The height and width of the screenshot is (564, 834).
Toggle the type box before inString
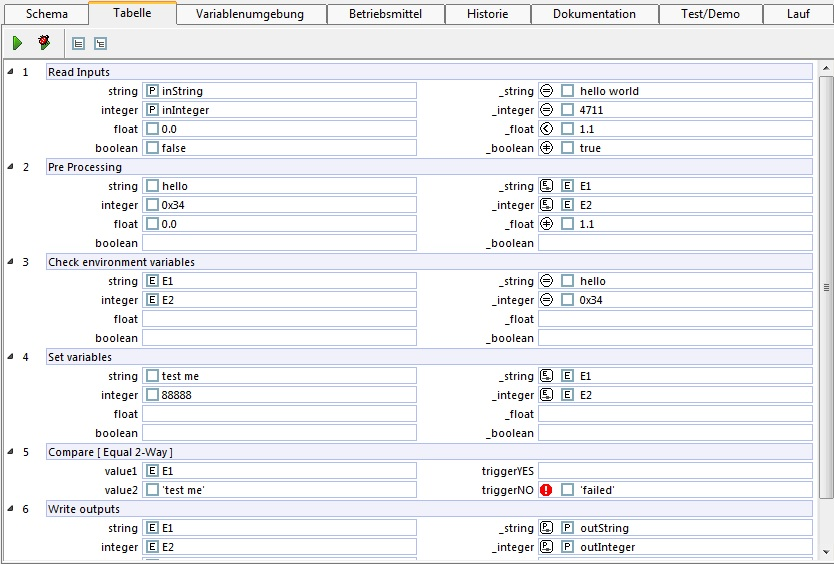(152, 91)
